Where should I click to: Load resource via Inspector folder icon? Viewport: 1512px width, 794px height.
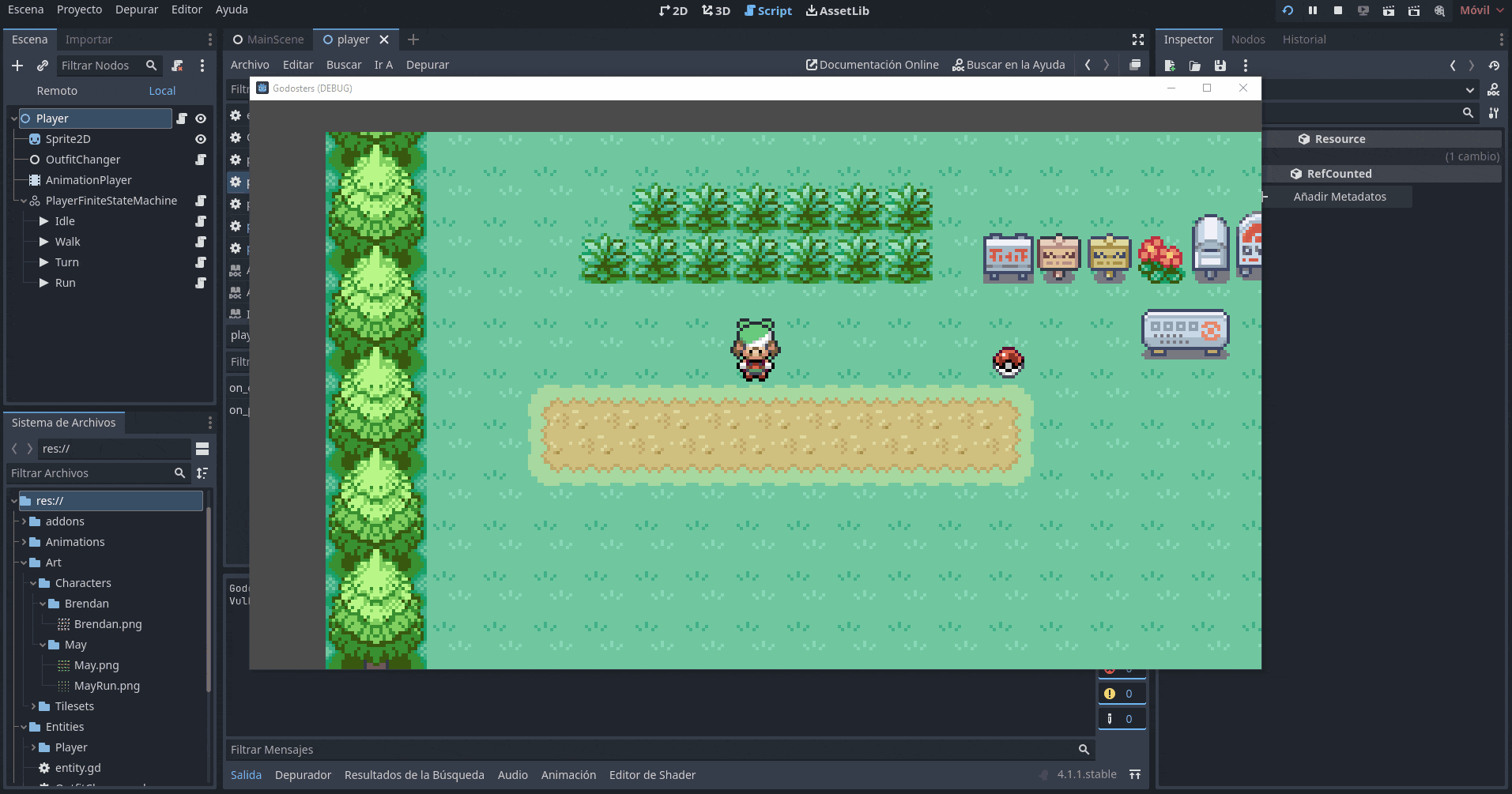click(x=1195, y=66)
